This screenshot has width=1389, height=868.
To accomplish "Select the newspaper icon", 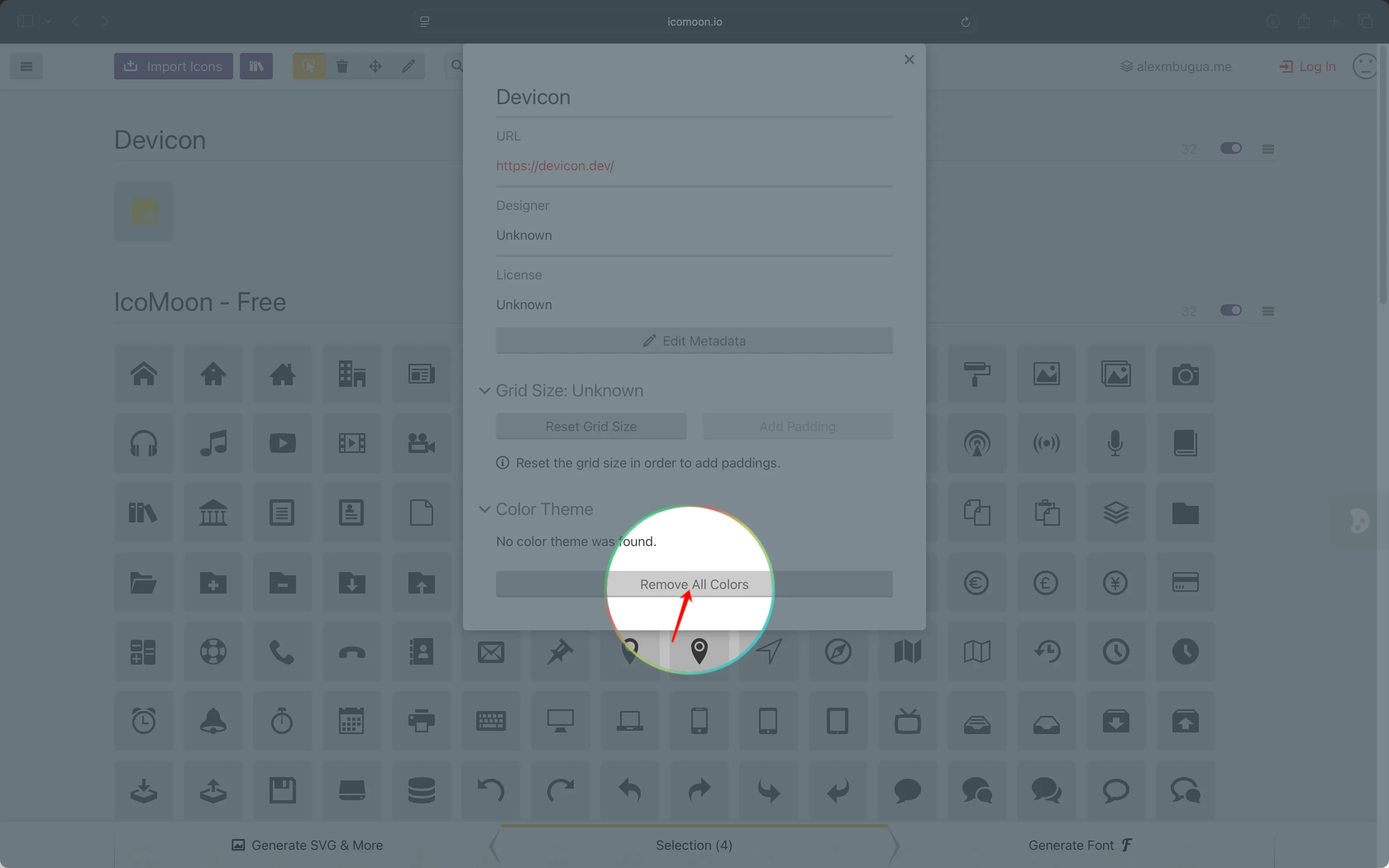I will pyautogui.click(x=421, y=374).
